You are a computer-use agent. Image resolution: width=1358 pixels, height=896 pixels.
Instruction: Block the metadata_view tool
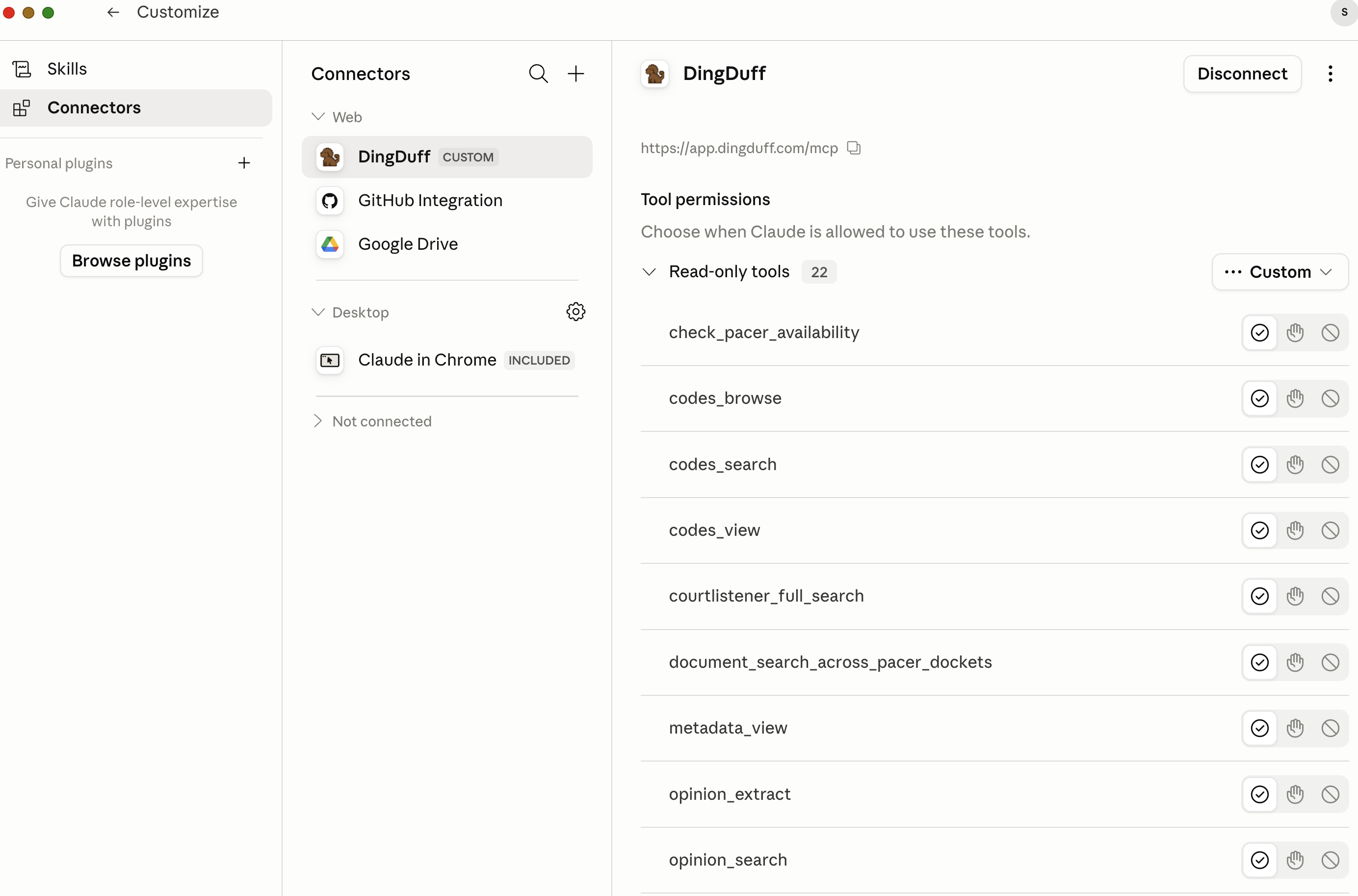1331,729
